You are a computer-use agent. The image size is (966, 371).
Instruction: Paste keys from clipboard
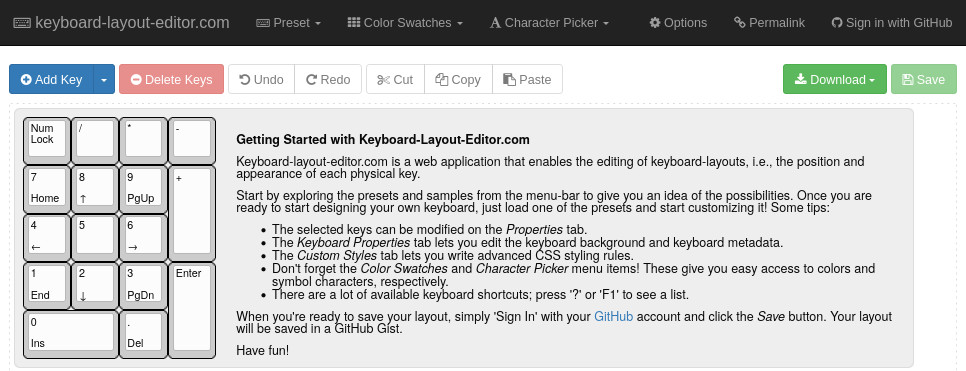coord(527,80)
